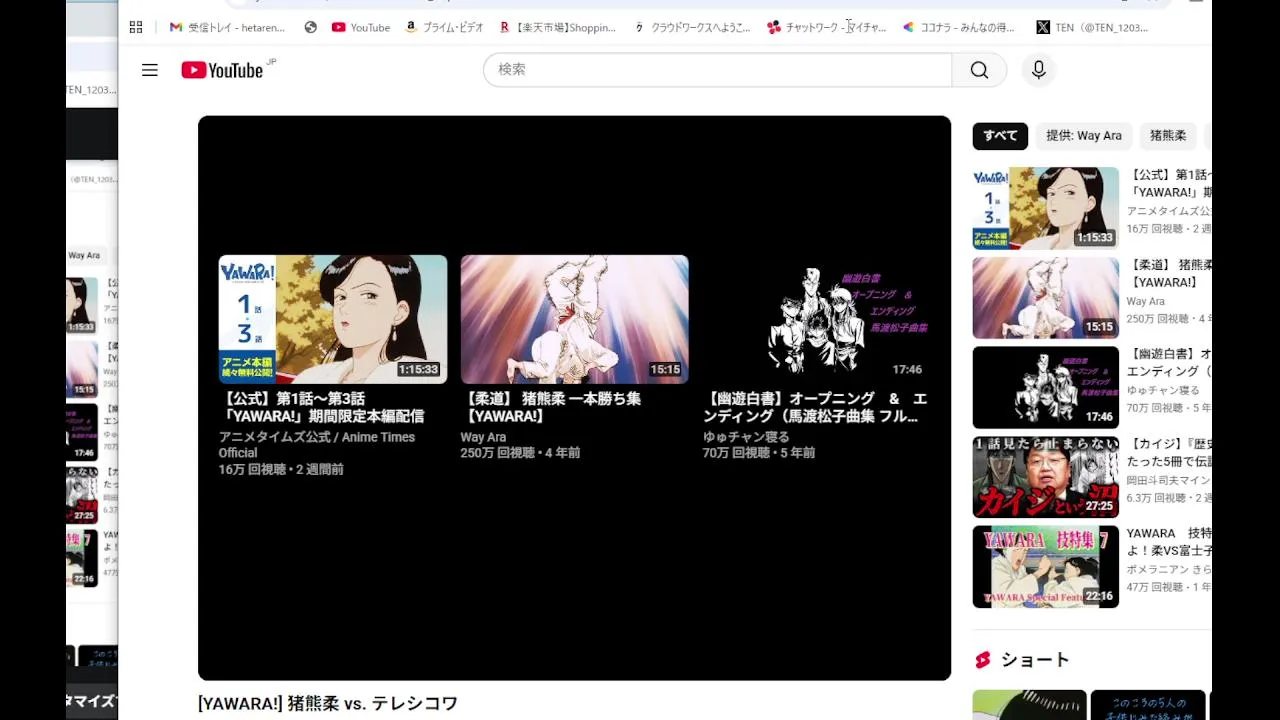Open the Gmail 受信トレイ bookmark

click(227, 27)
